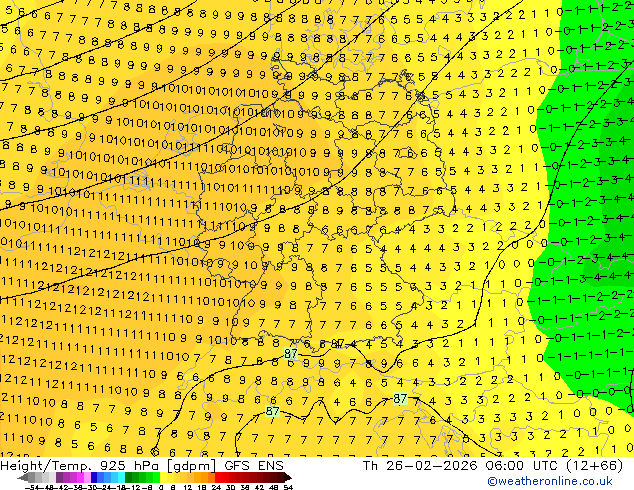634x490 pixels.
Task: Pick the dark green legend swatch near -12
Action: [x=129, y=477]
